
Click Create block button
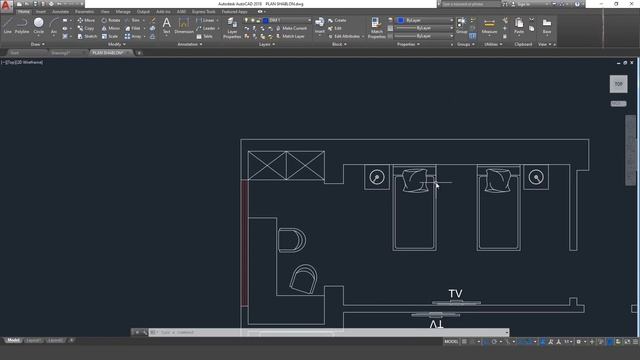(x=337, y=20)
